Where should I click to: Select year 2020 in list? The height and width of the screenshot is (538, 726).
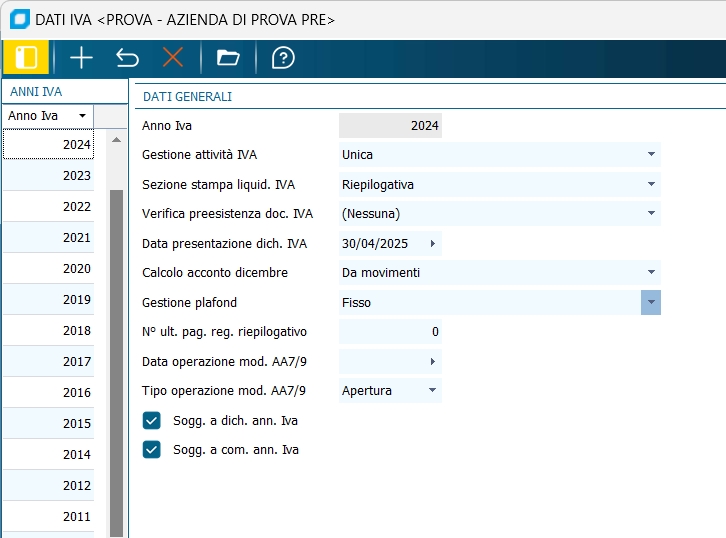49,269
